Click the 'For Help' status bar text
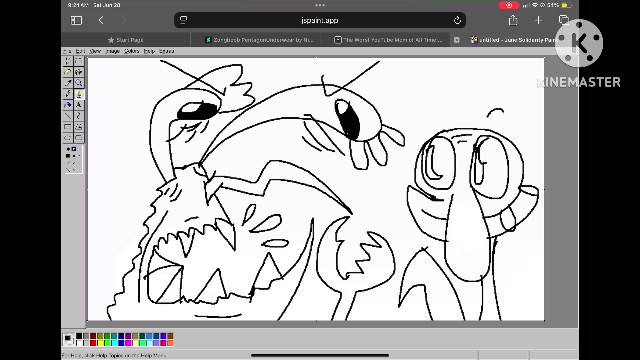Image resolution: width=640 pixels, height=360 pixels. (114, 356)
